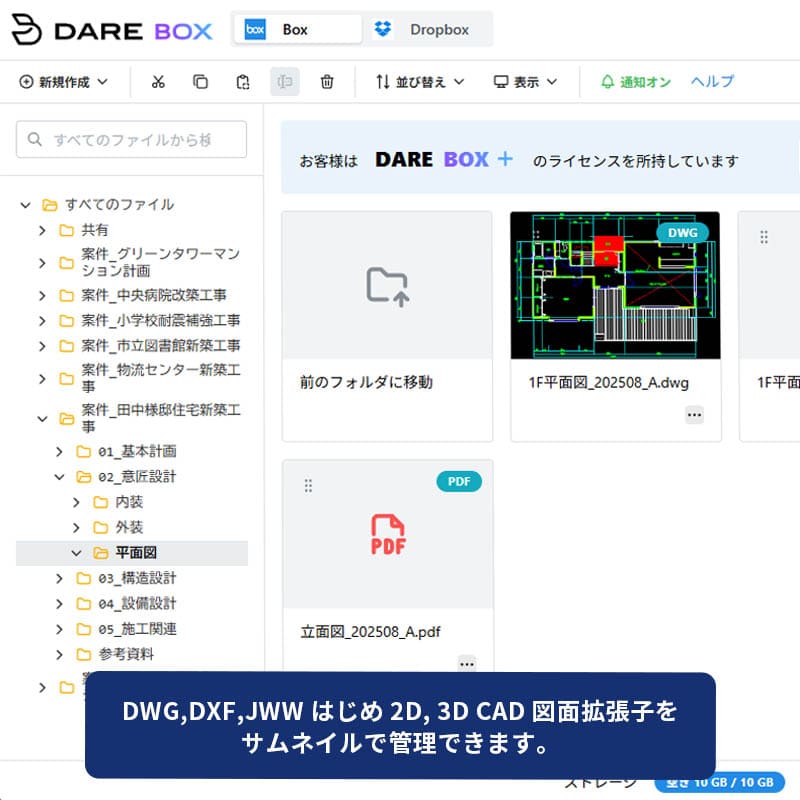This screenshot has width=800, height=800.
Task: Click the rename icon in toolbar
Action: [x=285, y=82]
